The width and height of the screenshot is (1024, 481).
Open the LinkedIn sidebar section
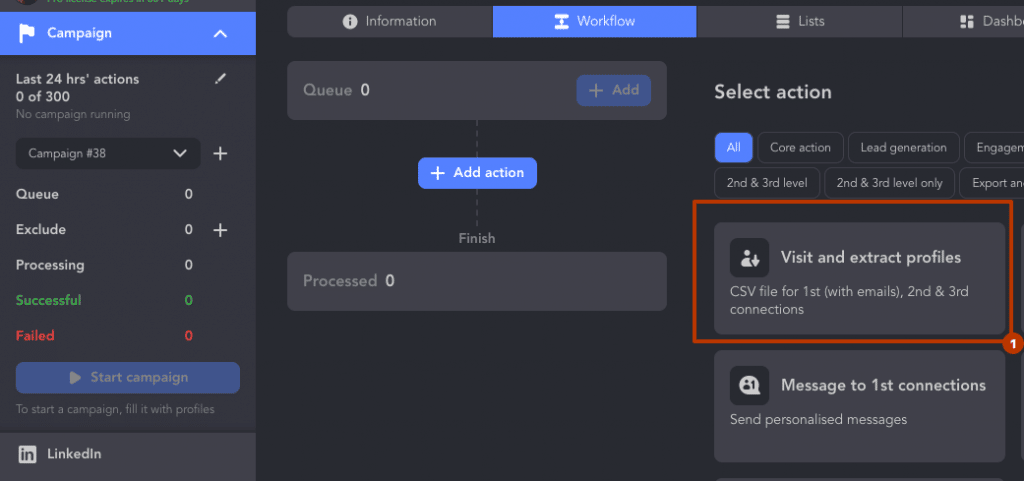pos(128,454)
